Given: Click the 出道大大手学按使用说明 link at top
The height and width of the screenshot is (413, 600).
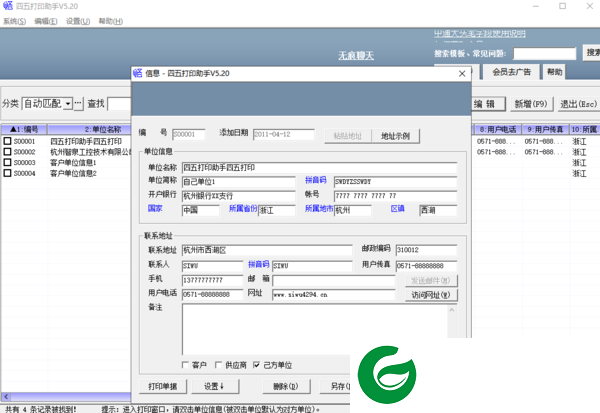Looking at the screenshot, I should (x=479, y=34).
